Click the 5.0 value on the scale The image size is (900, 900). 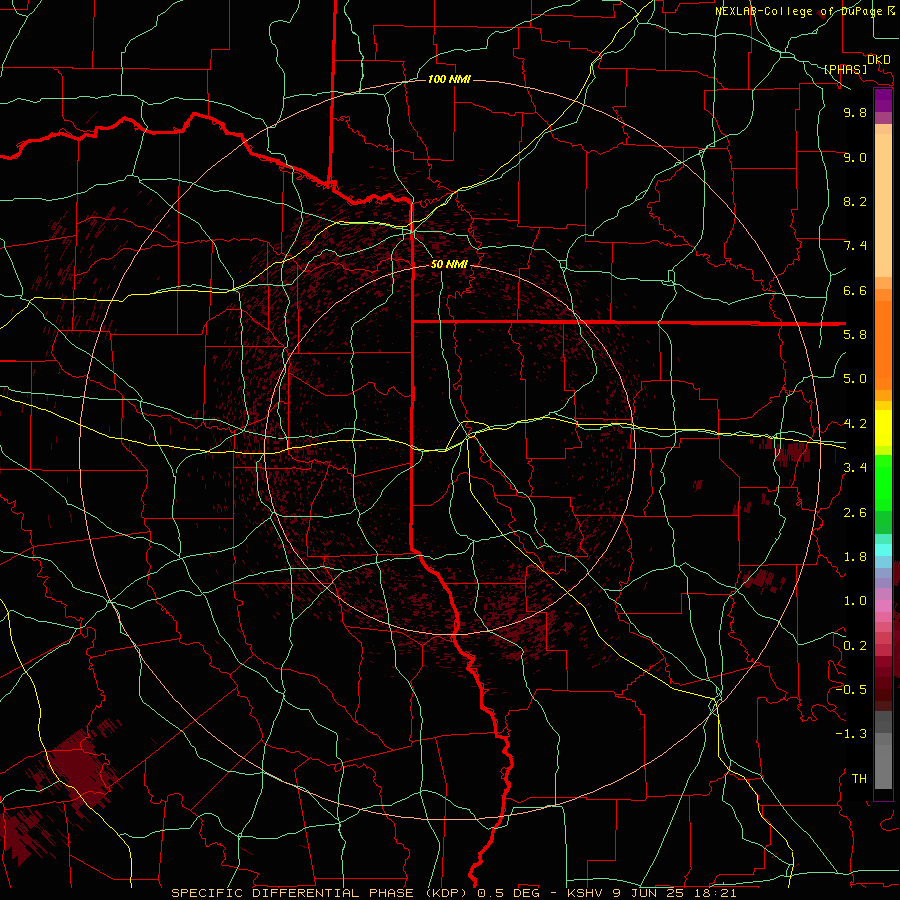(x=855, y=379)
